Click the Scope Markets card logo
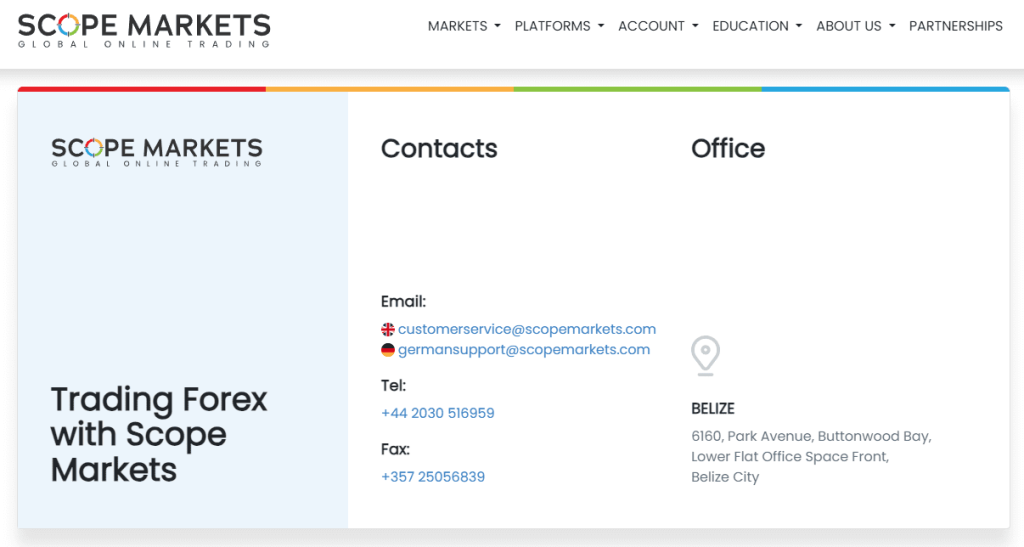This screenshot has height=547, width=1024. (157, 152)
